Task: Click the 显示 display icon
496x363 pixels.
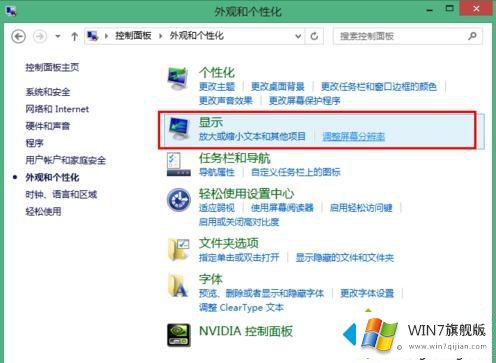Action: click(179, 128)
